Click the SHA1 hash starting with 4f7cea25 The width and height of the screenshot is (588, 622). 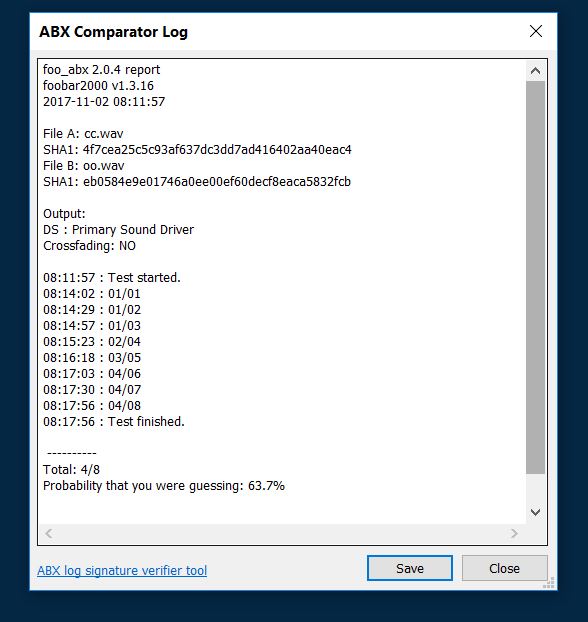click(217, 150)
